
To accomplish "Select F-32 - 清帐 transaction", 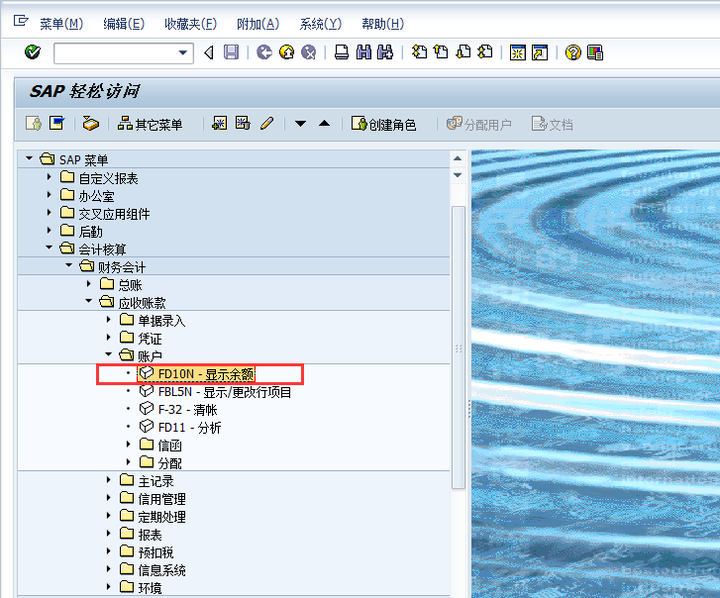I will pos(178,409).
